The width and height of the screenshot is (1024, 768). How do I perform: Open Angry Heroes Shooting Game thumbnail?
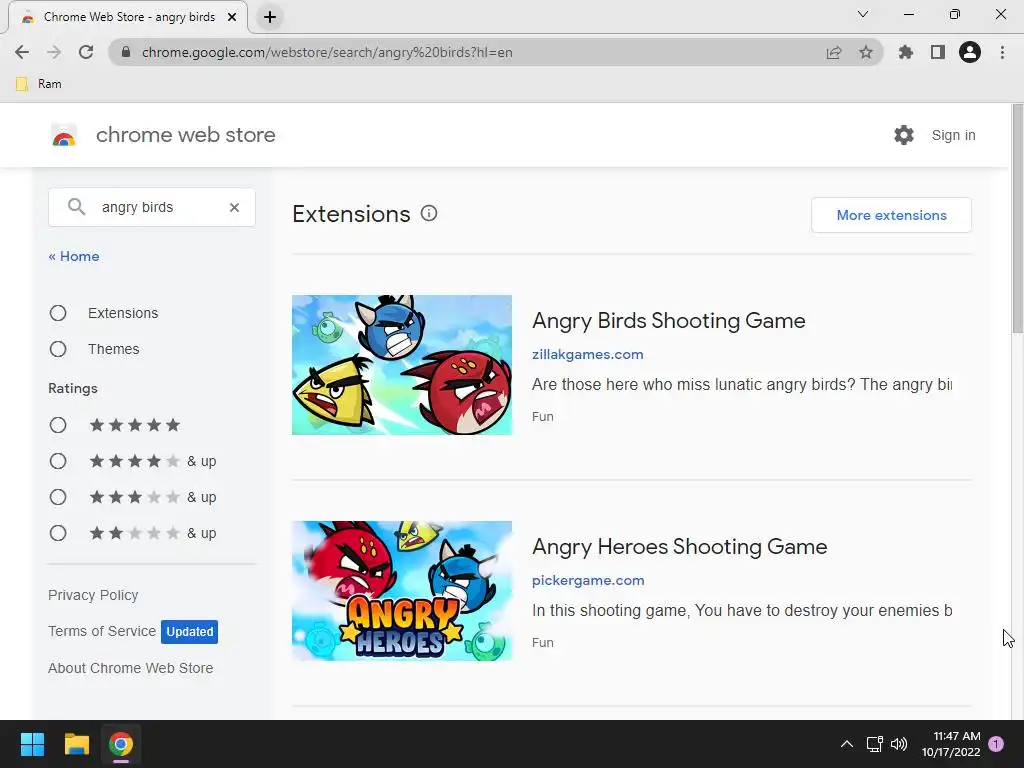click(x=402, y=591)
